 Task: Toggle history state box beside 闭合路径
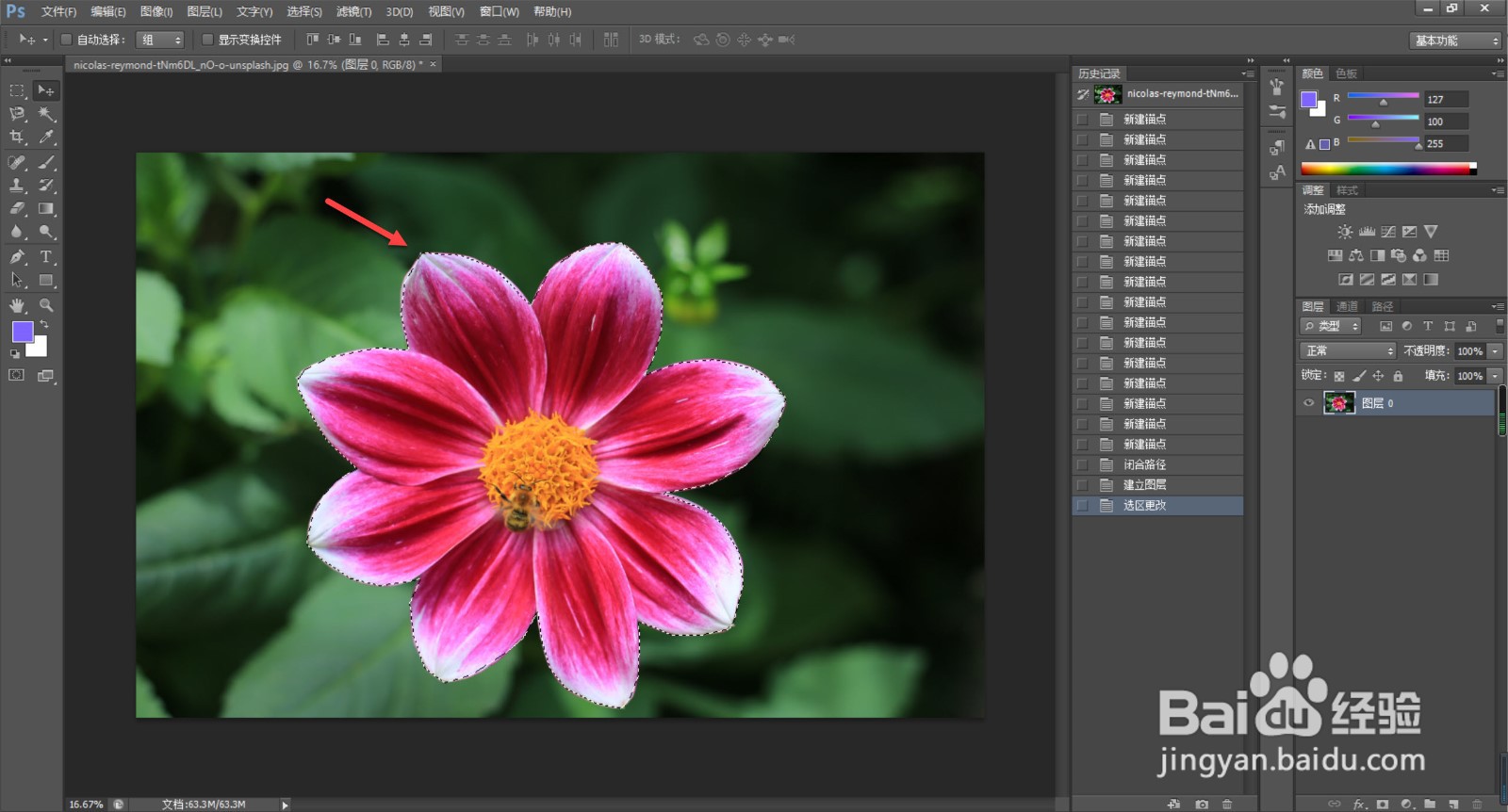click(x=1082, y=464)
